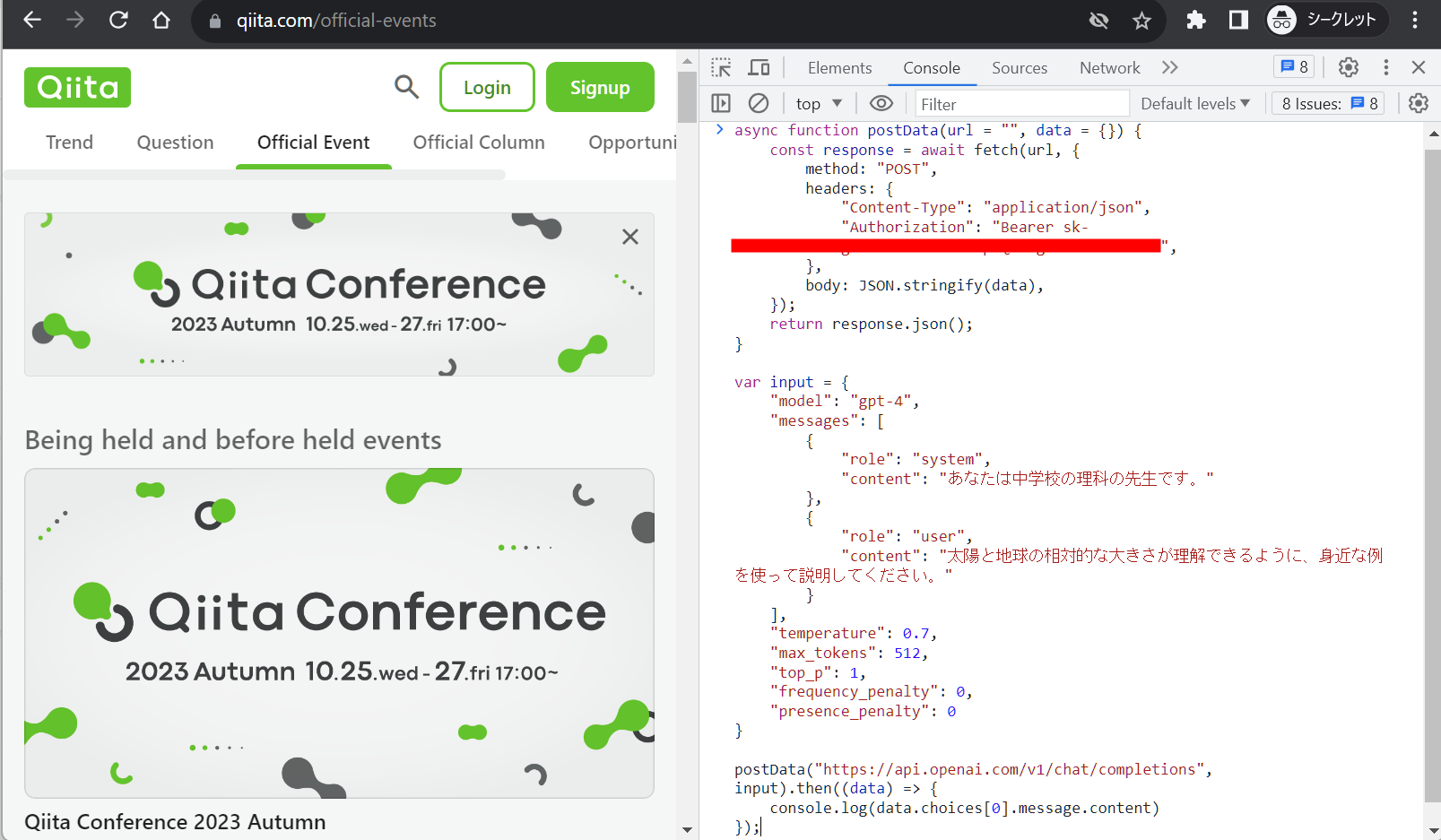The height and width of the screenshot is (840, 1441).
Task: Click the console vertical scrollbar thumb
Action: click(x=1433, y=476)
